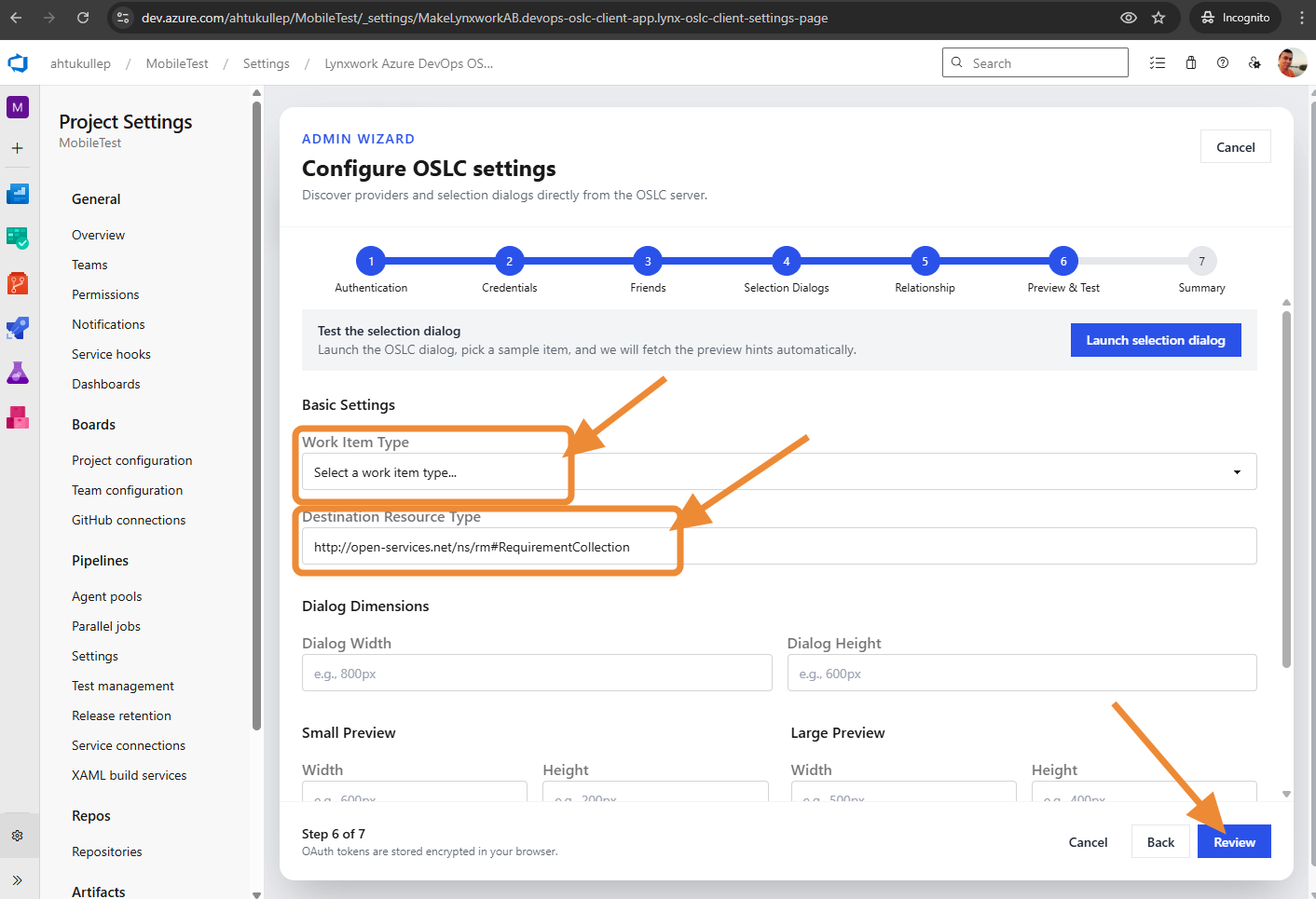The height and width of the screenshot is (899, 1316).
Task: Click the plus icon in left sidebar
Action: (x=18, y=148)
